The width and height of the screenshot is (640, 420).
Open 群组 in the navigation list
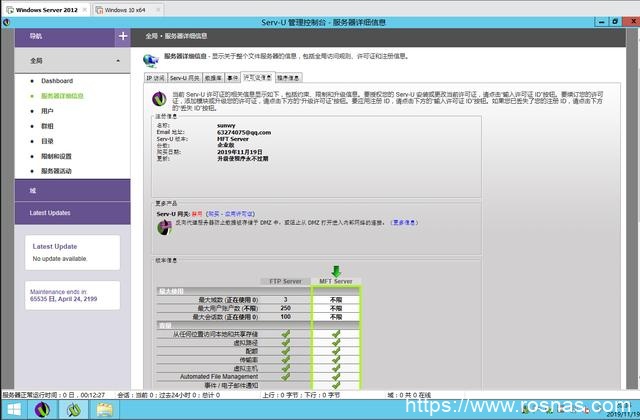point(47,126)
